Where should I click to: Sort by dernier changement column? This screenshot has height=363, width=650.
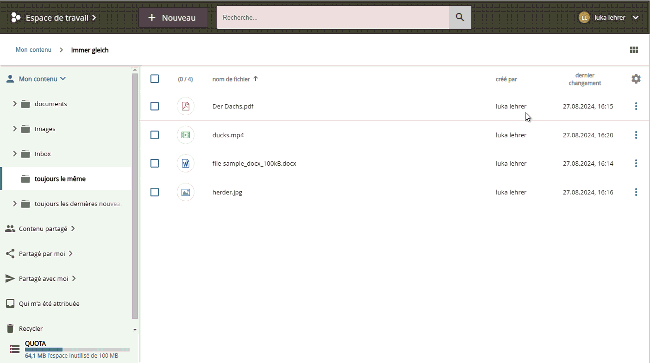[585, 79]
